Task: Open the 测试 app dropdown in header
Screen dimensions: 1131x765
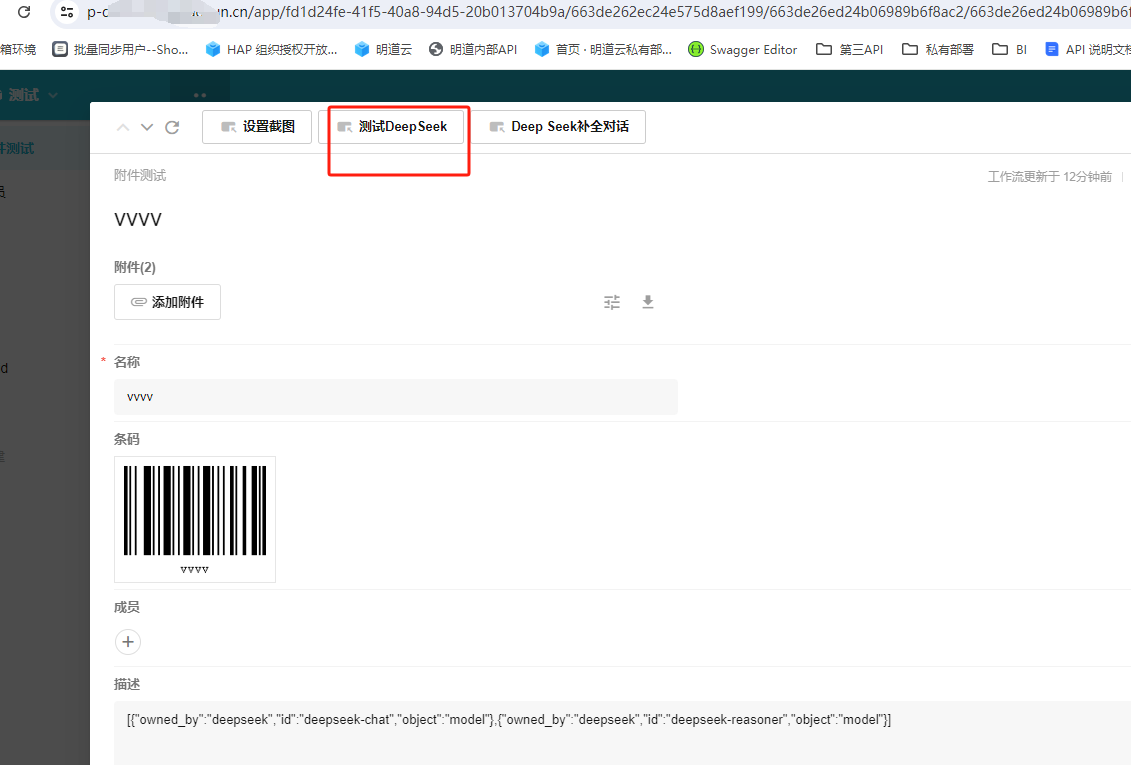Action: point(32,95)
